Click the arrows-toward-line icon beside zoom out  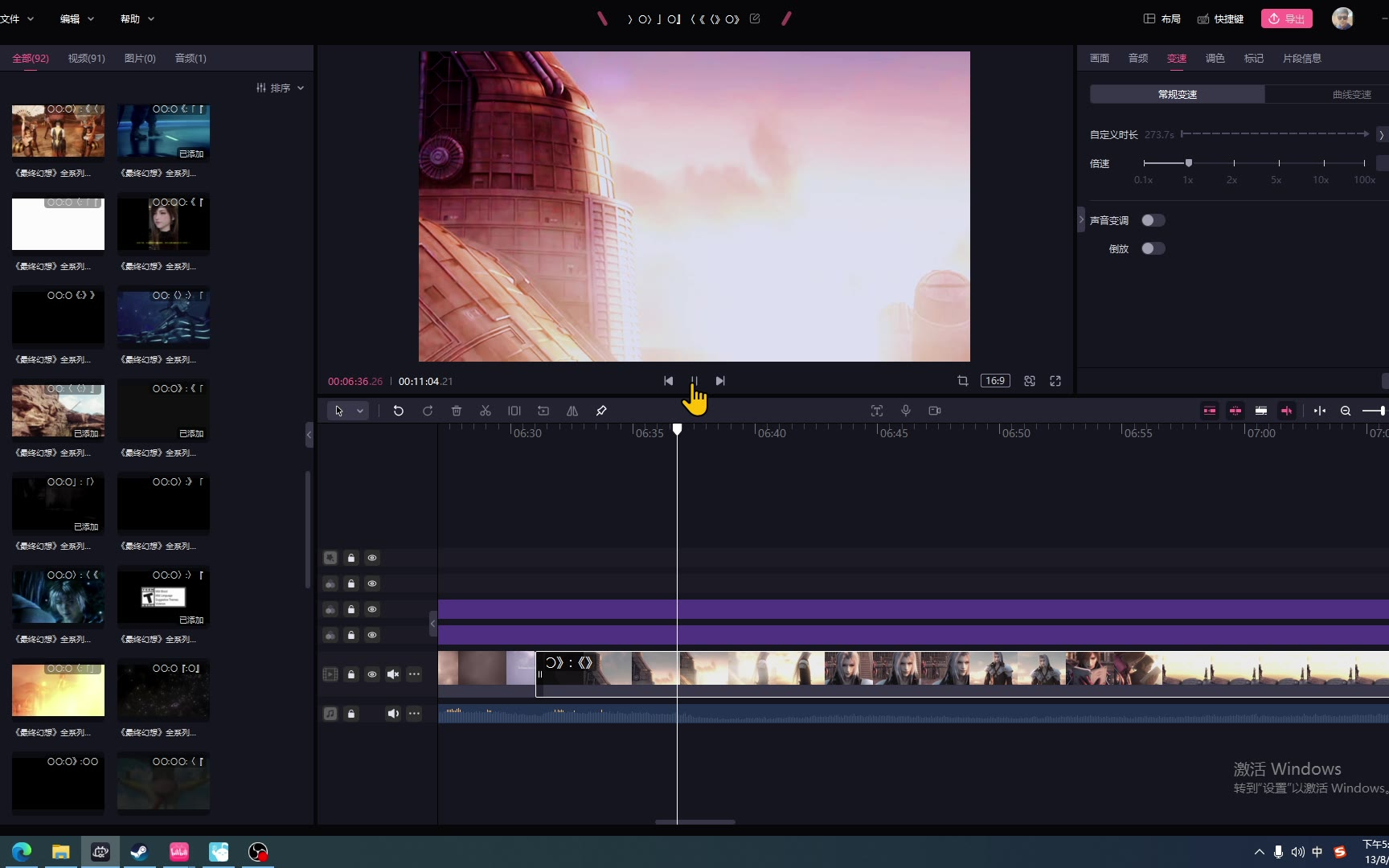pyautogui.click(x=1320, y=411)
